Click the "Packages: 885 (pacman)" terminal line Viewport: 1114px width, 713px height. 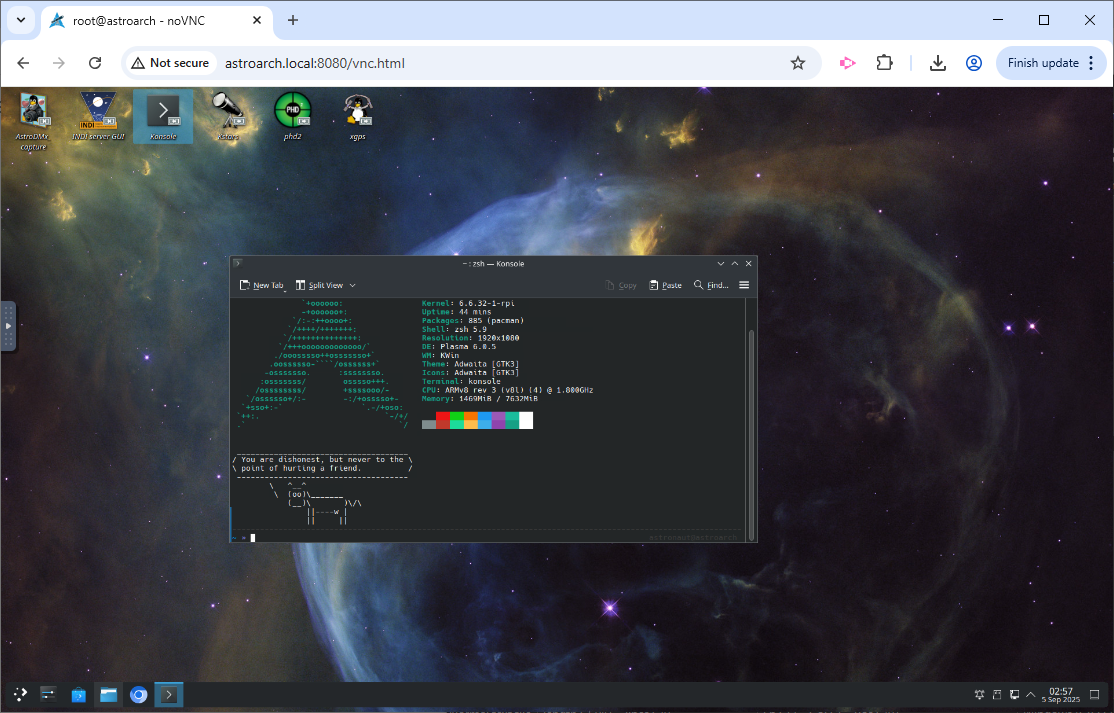pos(472,320)
